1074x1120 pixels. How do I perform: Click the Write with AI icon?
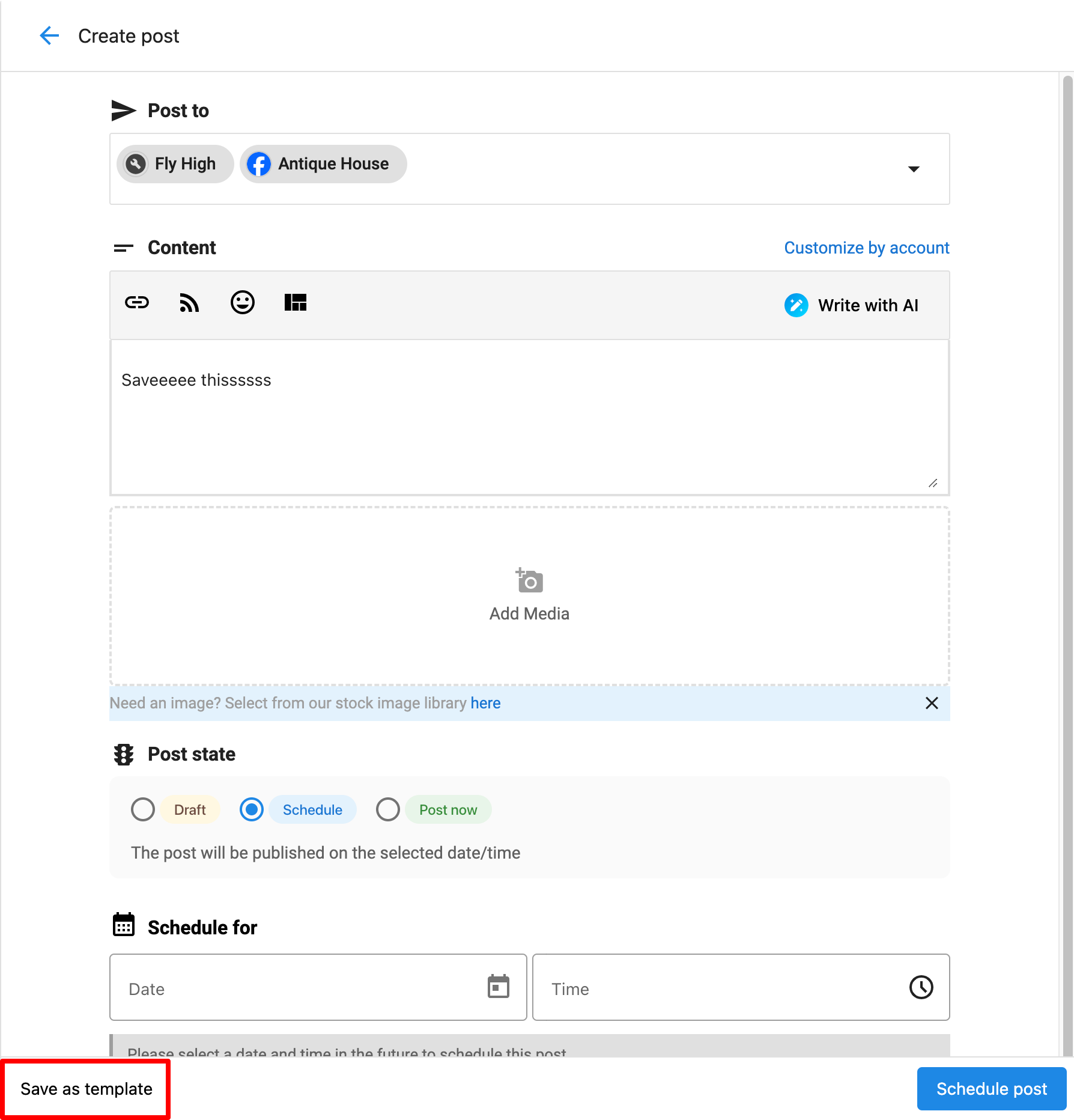click(x=796, y=305)
